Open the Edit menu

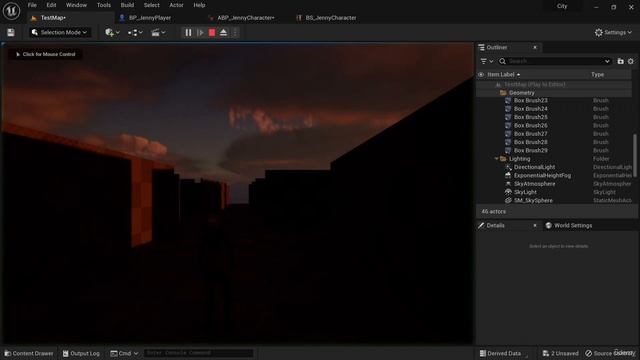click(x=51, y=5)
